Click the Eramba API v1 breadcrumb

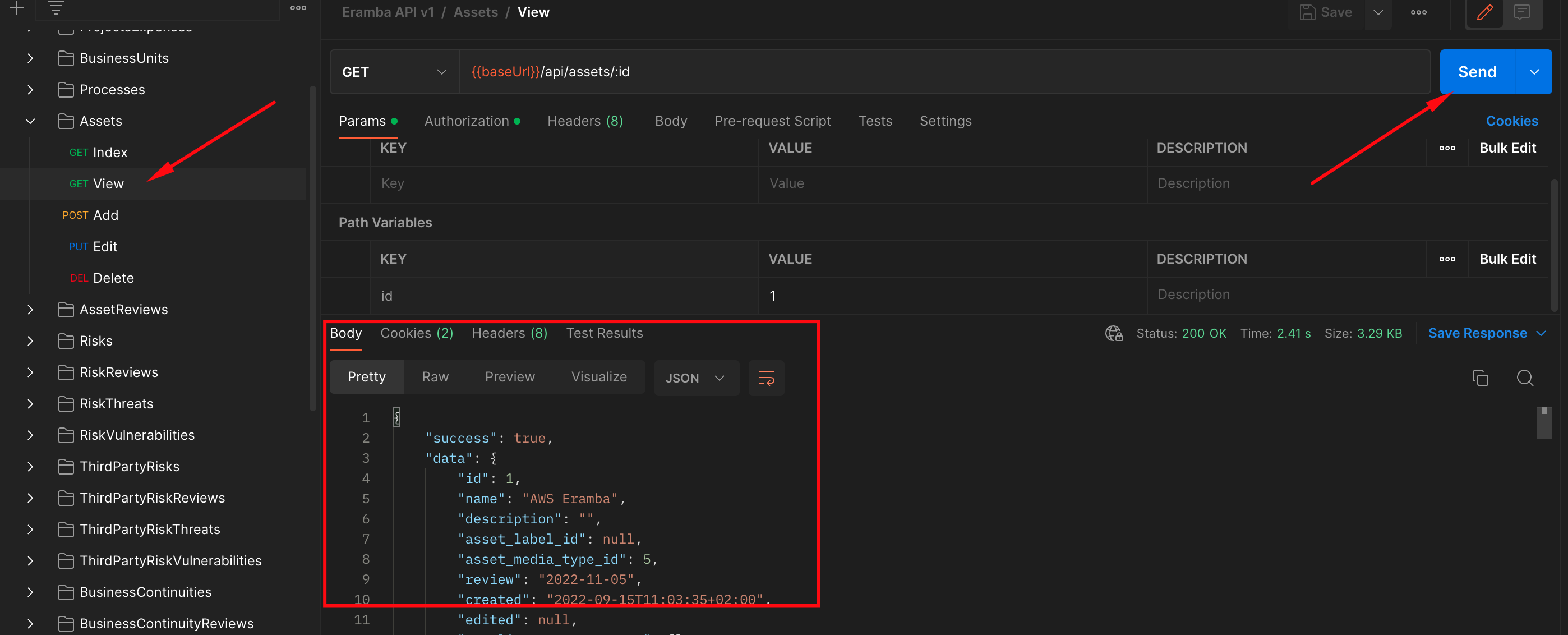tap(388, 12)
